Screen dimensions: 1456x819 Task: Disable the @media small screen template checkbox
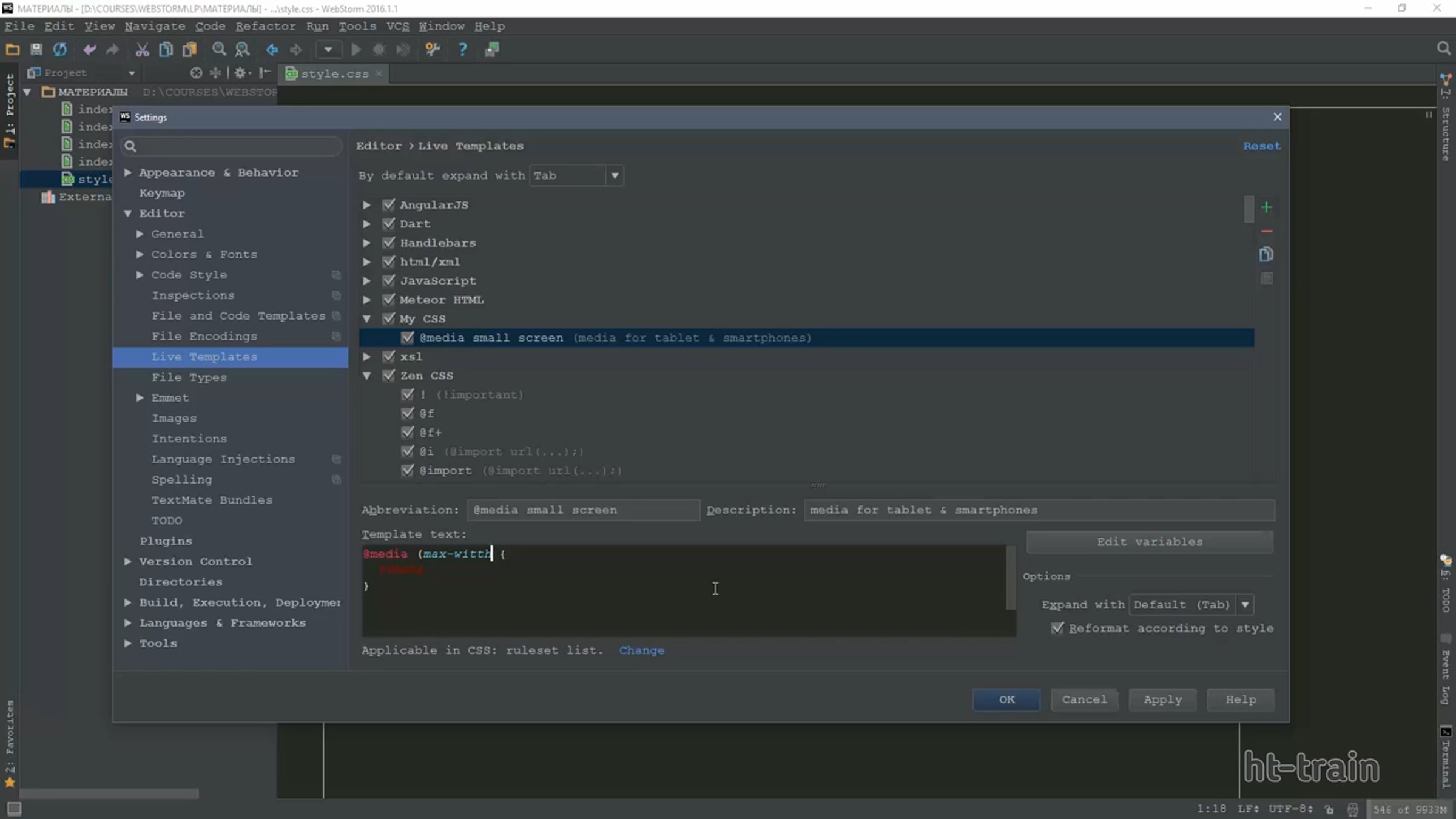[408, 338]
